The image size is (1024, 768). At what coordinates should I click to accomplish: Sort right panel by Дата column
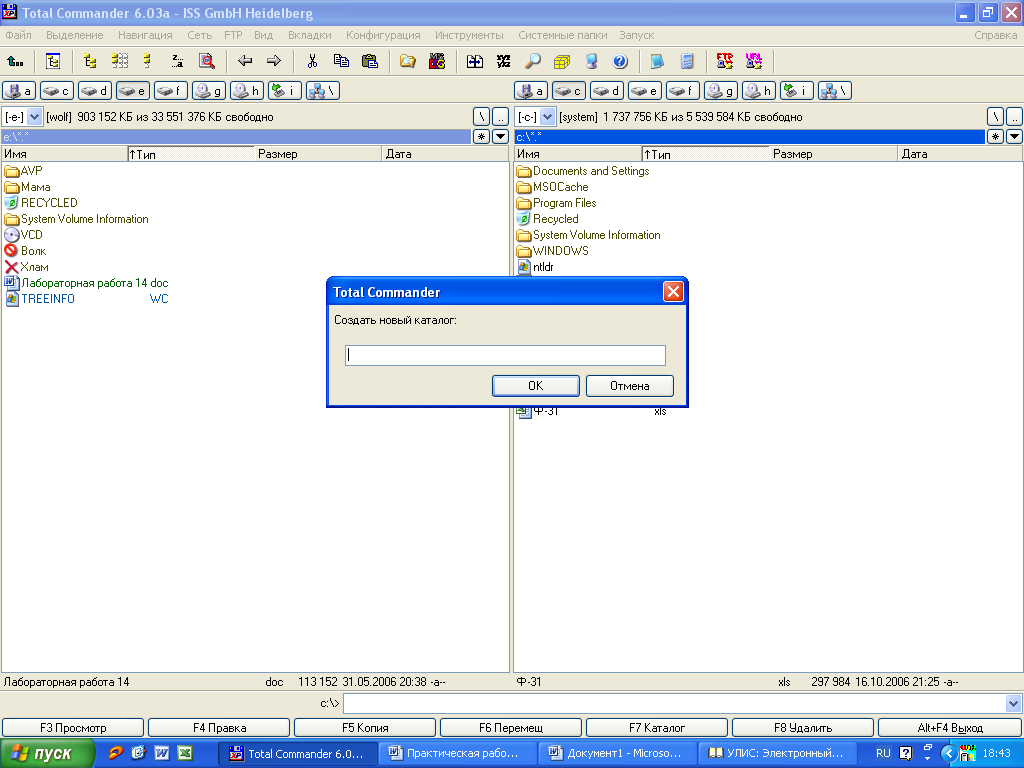959,154
